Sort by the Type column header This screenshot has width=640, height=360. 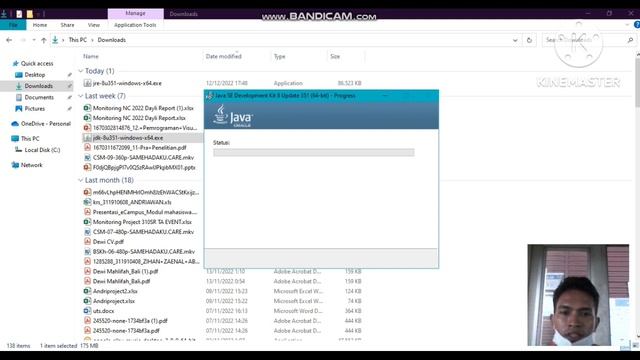tap(280, 56)
